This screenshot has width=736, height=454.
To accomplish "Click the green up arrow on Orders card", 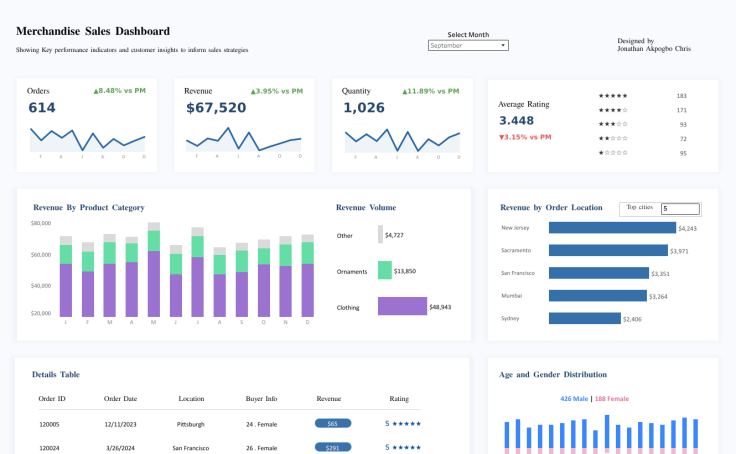I will 96,91.
